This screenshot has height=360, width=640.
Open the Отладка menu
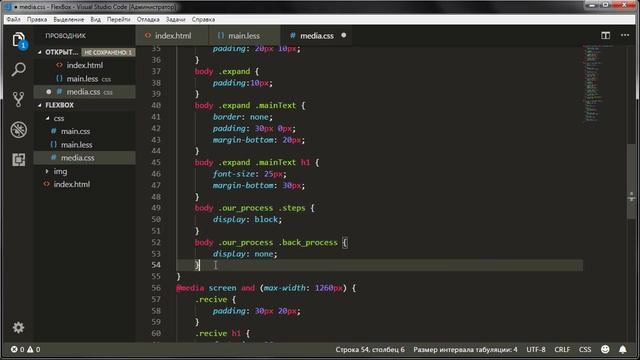(x=148, y=19)
